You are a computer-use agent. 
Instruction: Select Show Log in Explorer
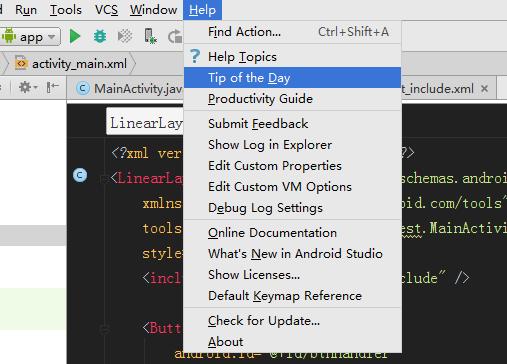[x=292, y=145]
